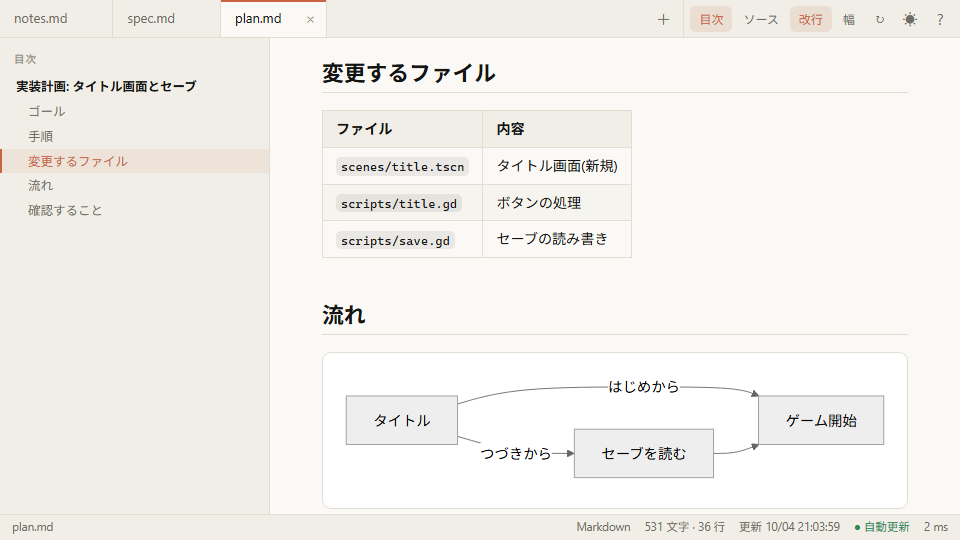Select 変更するファイル in the outline
The image size is (960, 540).
pyautogui.click(x=135, y=161)
